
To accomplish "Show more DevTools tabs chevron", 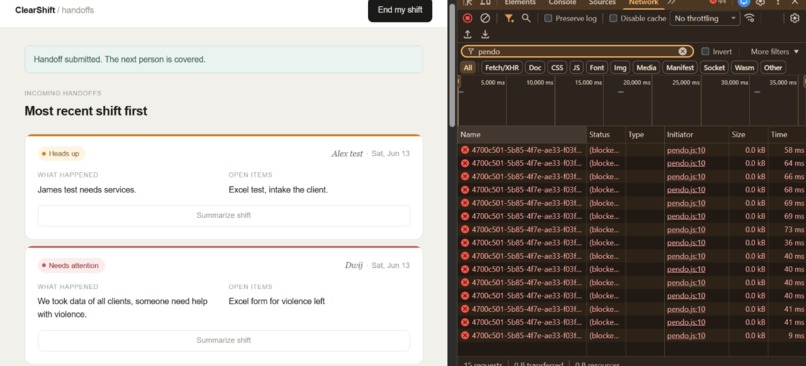I will (x=671, y=3).
